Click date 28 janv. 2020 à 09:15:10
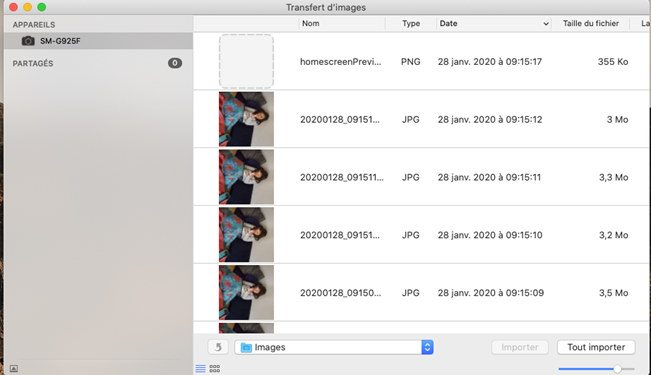 click(x=490, y=235)
